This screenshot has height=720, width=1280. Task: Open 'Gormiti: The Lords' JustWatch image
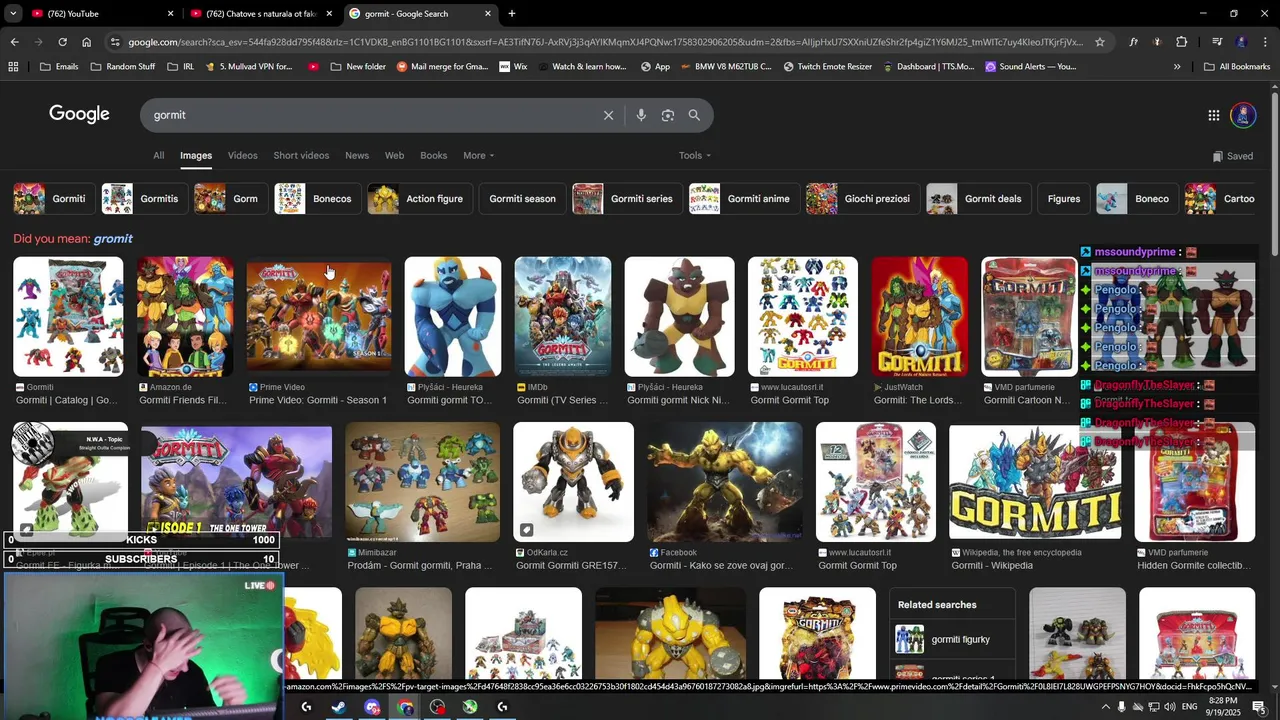click(x=920, y=317)
